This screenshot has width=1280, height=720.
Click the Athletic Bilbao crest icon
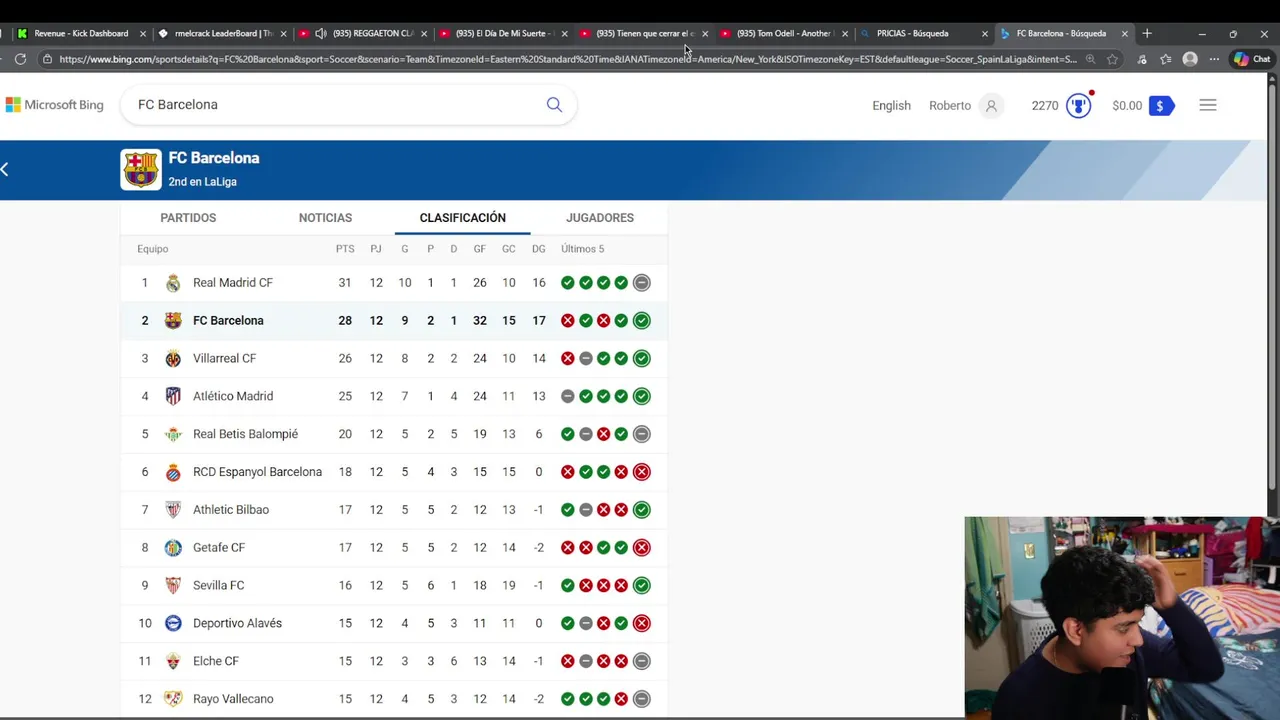173,510
